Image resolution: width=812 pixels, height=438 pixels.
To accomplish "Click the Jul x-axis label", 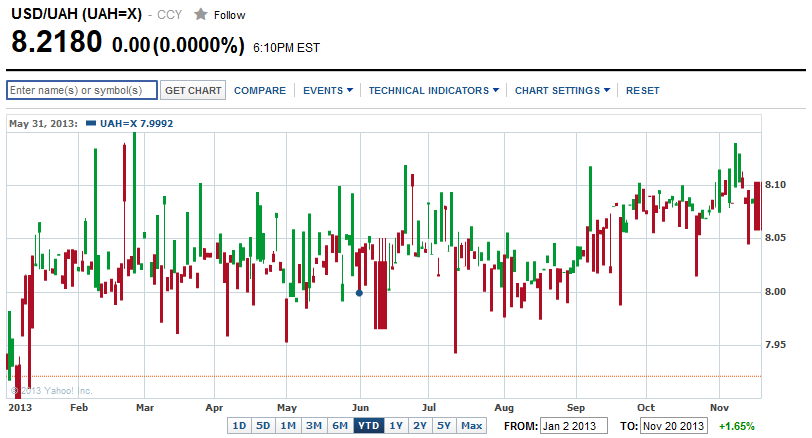I will click(x=429, y=407).
